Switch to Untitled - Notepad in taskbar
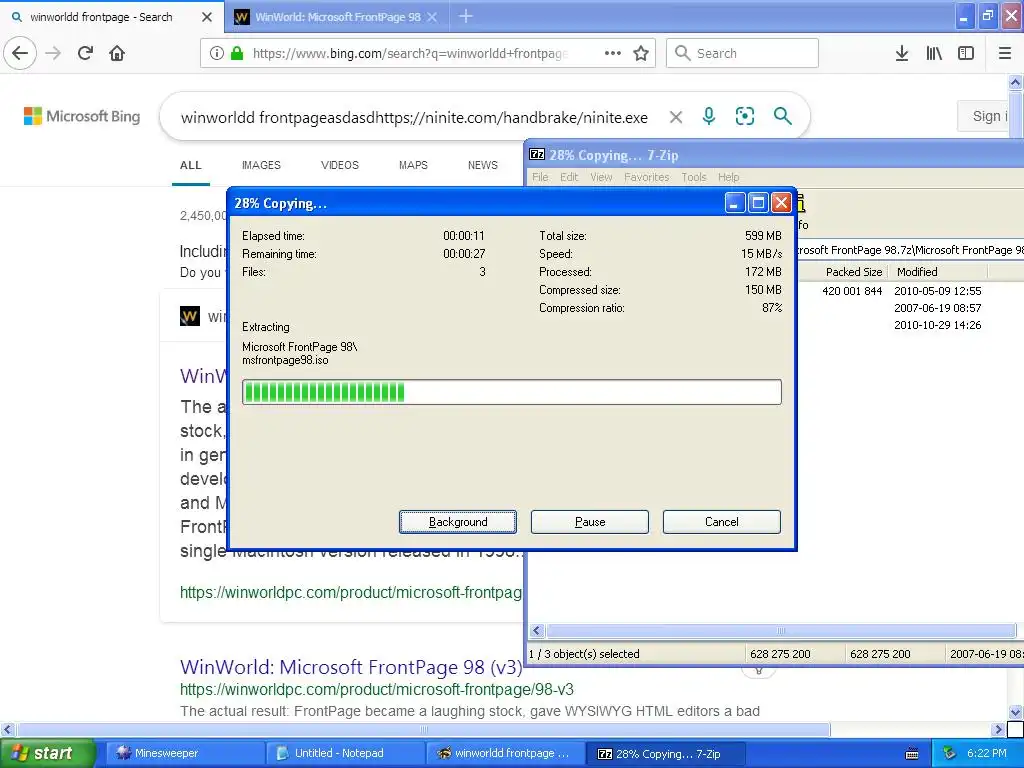 click(x=345, y=754)
